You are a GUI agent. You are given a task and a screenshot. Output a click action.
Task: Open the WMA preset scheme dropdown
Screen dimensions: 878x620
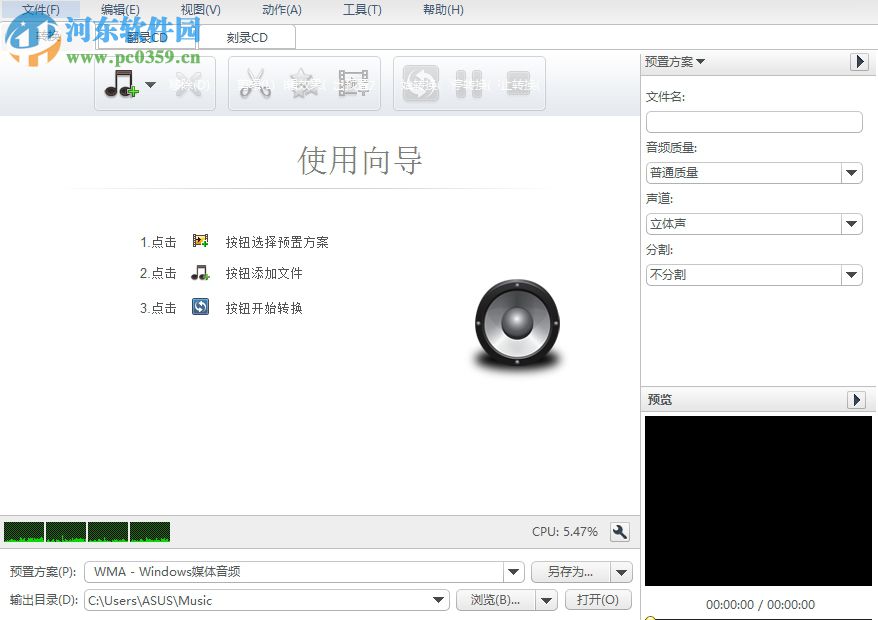[513, 571]
